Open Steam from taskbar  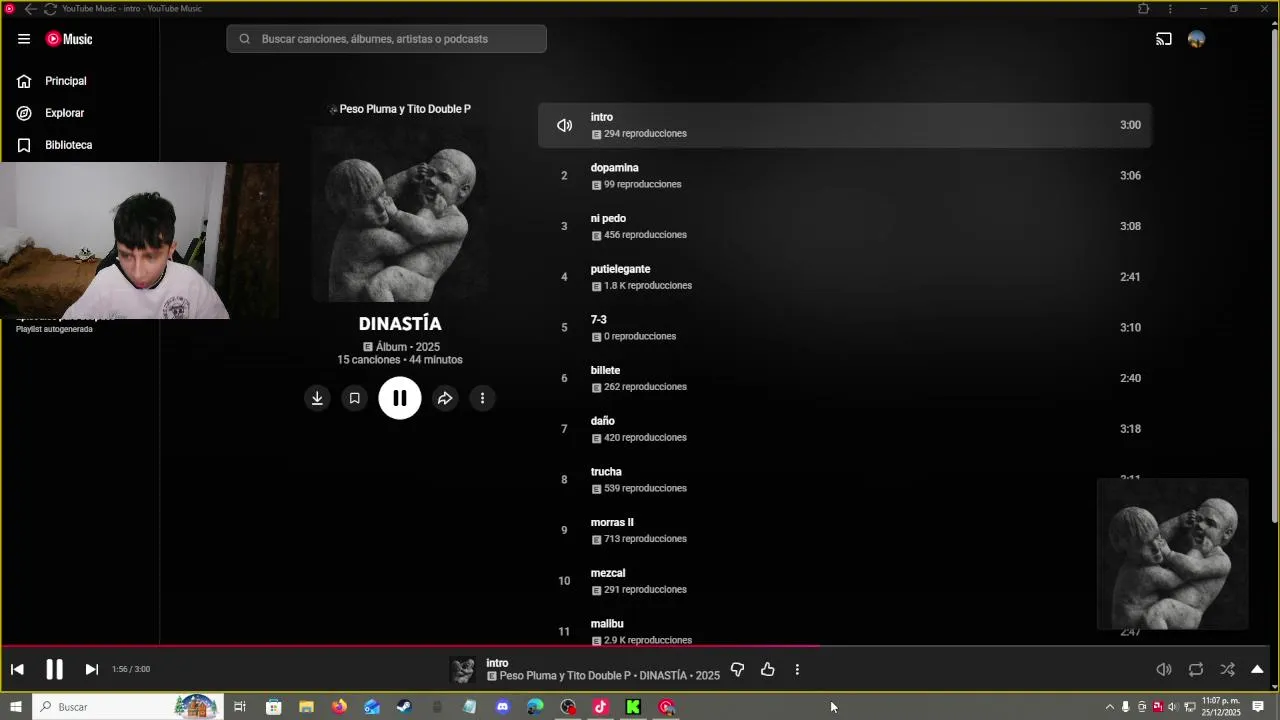[404, 707]
